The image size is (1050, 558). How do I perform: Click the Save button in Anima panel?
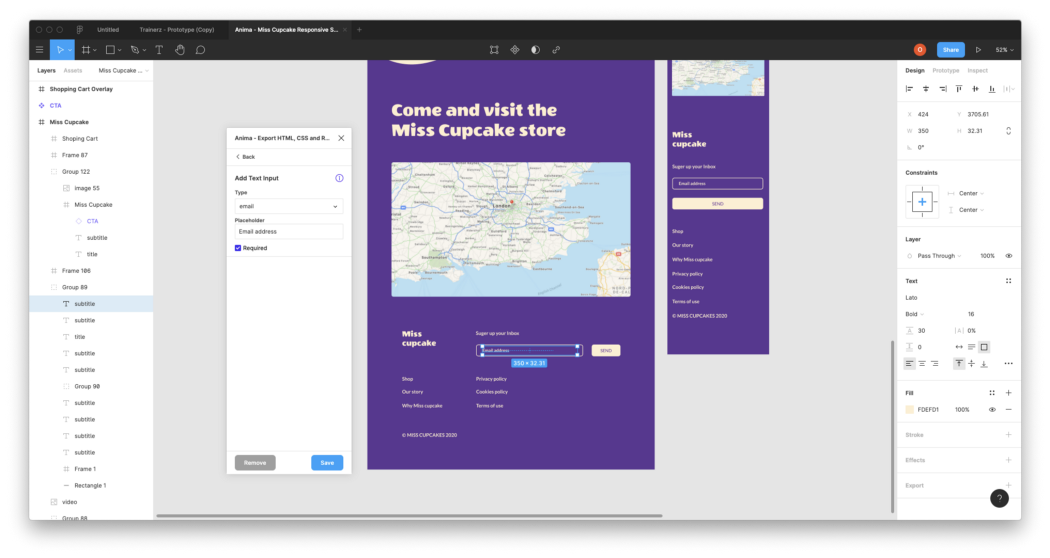(x=327, y=463)
